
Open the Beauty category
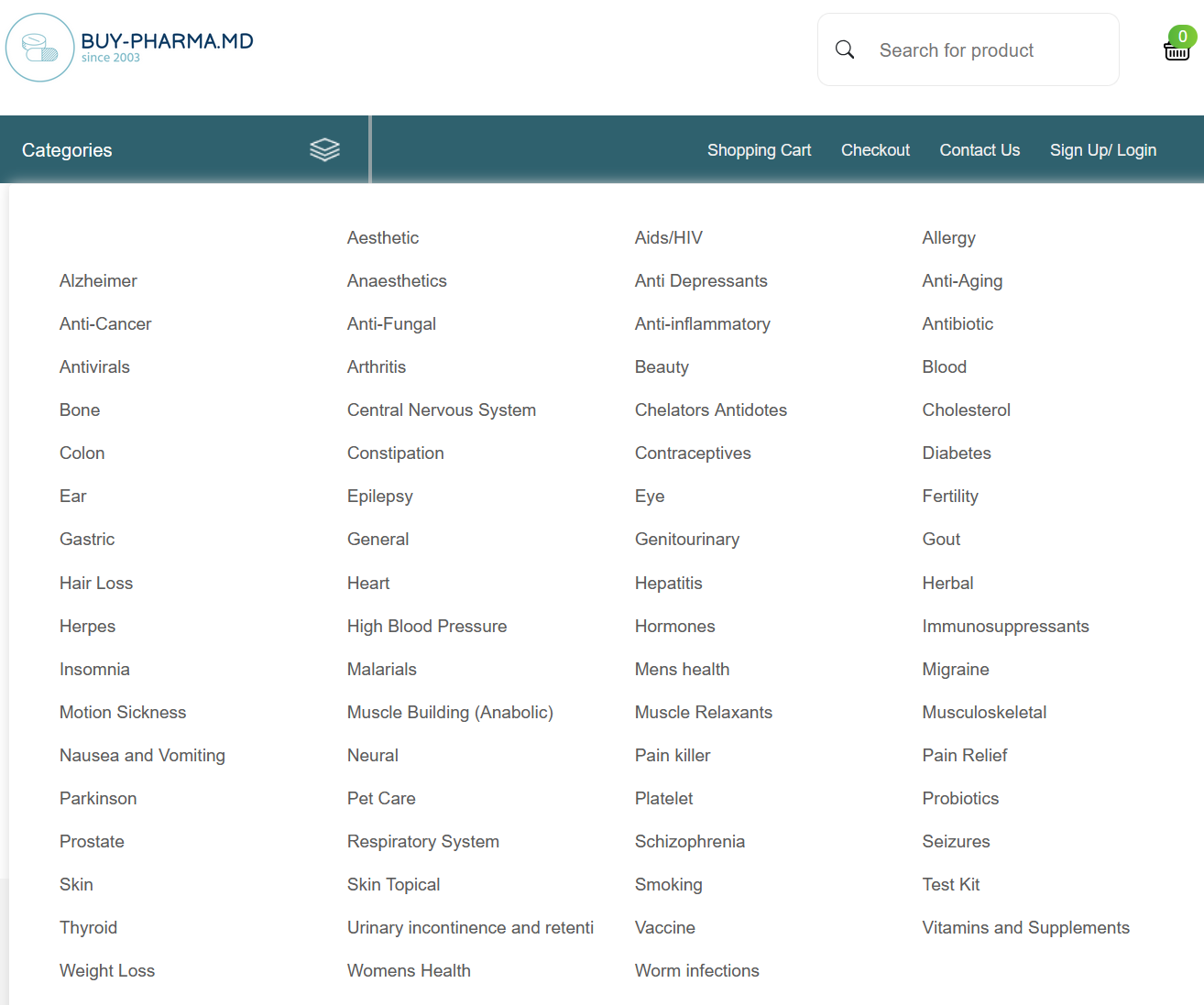tap(662, 367)
